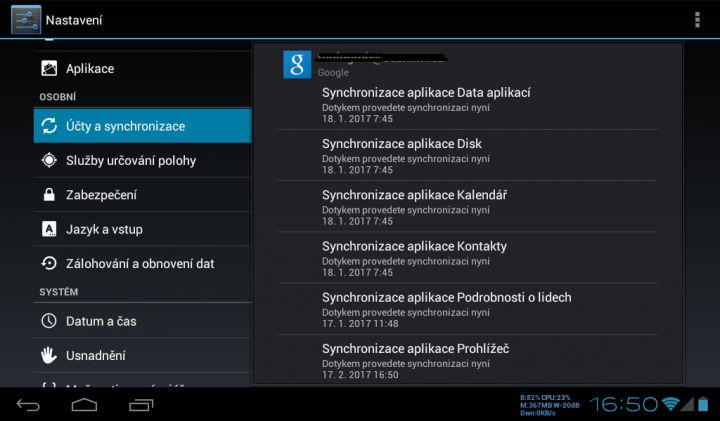Open the recent apps overview
This screenshot has width=720, height=421.
coord(141,404)
